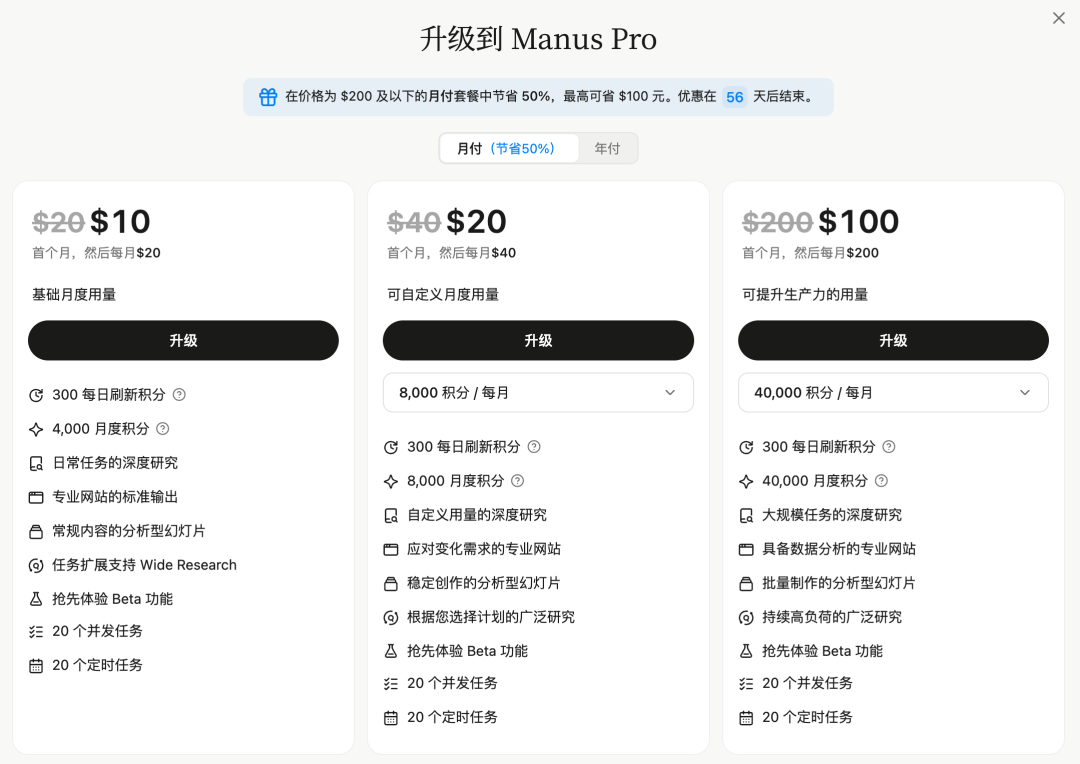Close the Manus Pro upgrade dialog

coord(1059,18)
